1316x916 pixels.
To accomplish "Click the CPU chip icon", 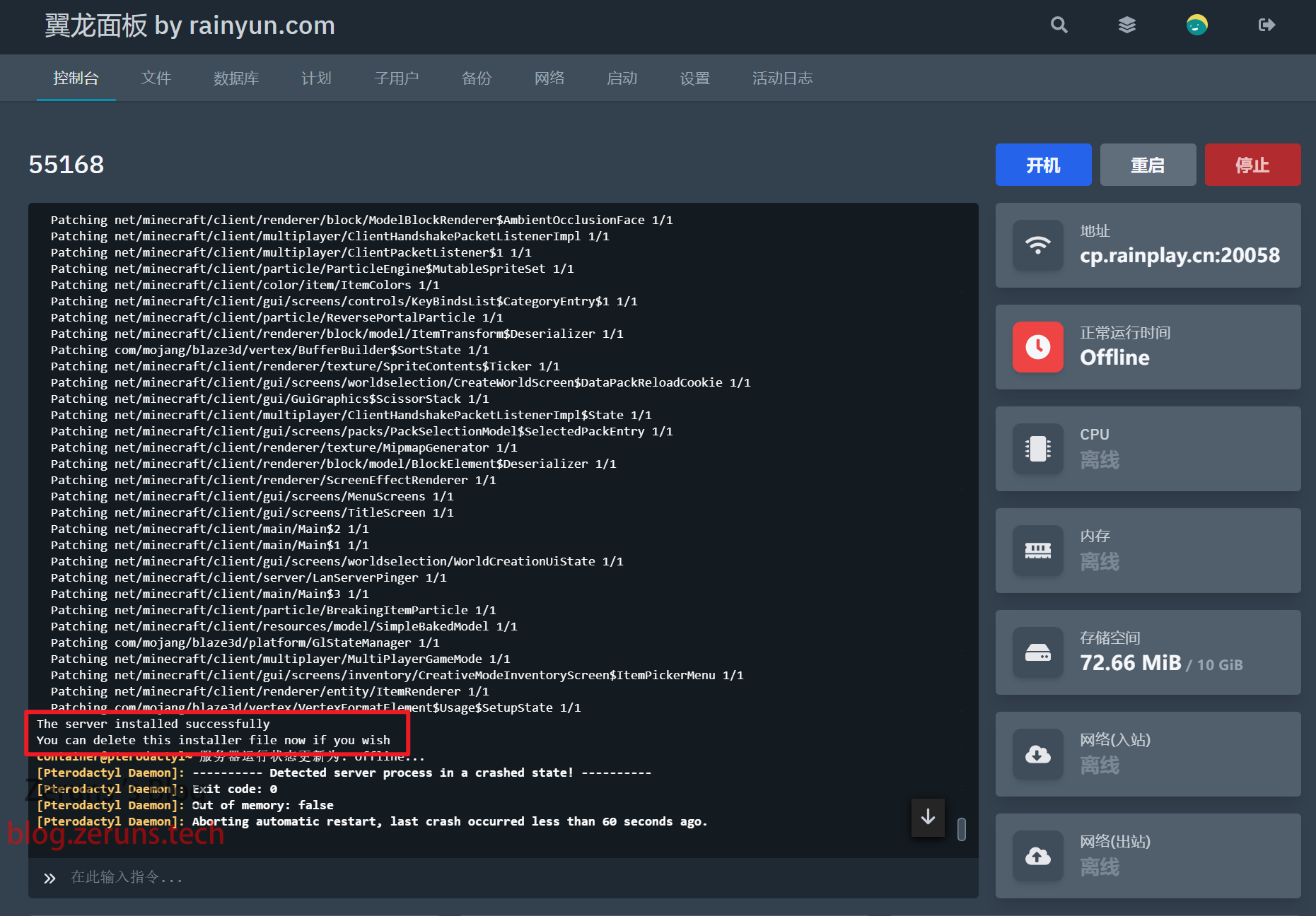I will (x=1038, y=449).
